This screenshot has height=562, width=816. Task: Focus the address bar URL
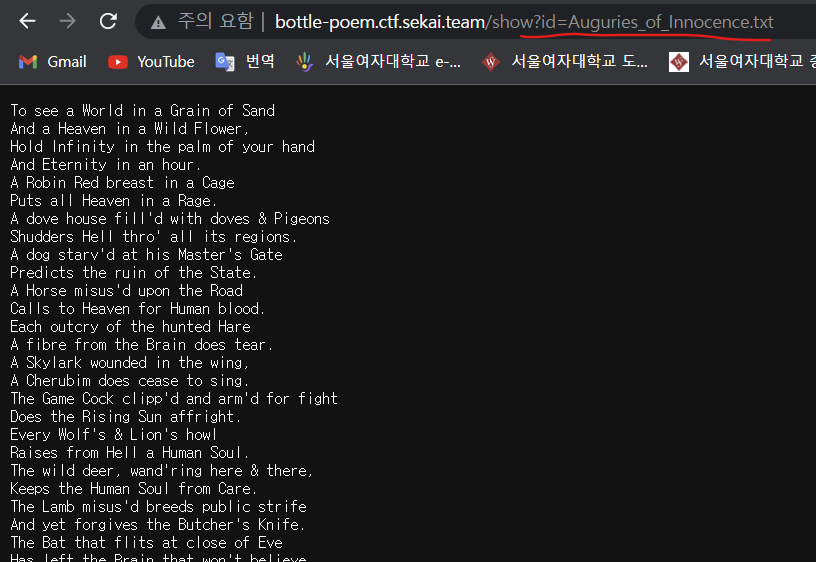point(524,22)
